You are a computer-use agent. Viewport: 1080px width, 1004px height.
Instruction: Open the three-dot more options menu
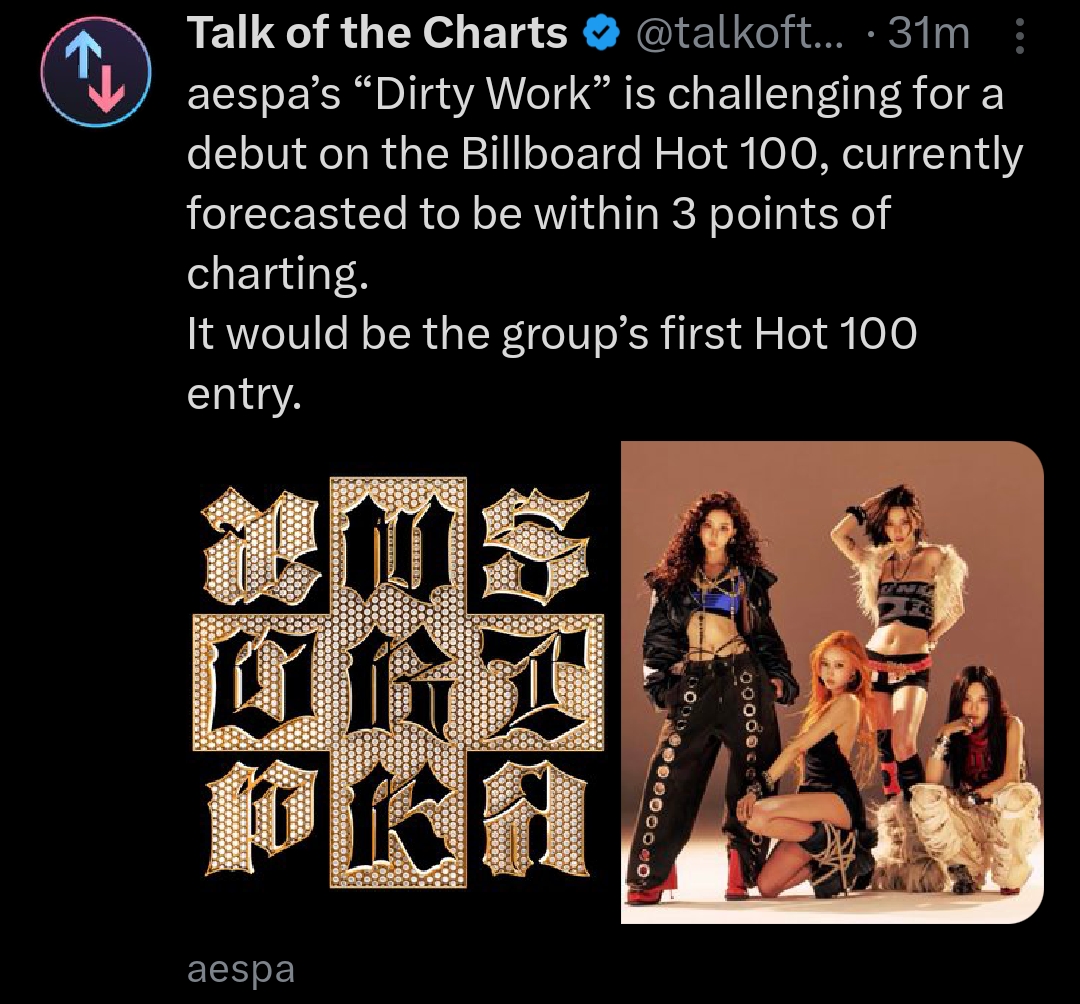coord(1021,36)
